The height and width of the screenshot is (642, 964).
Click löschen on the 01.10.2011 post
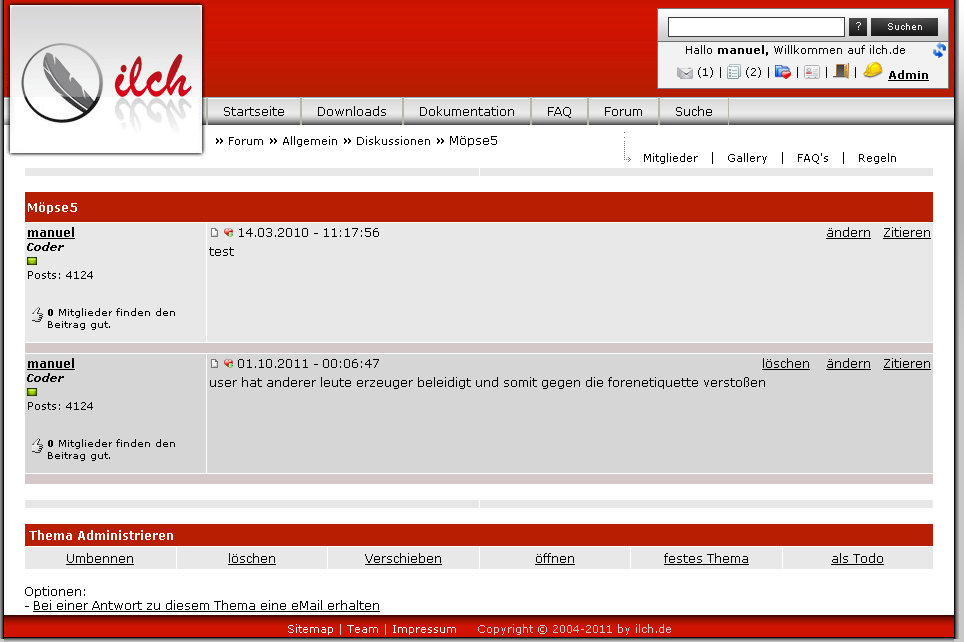[786, 363]
